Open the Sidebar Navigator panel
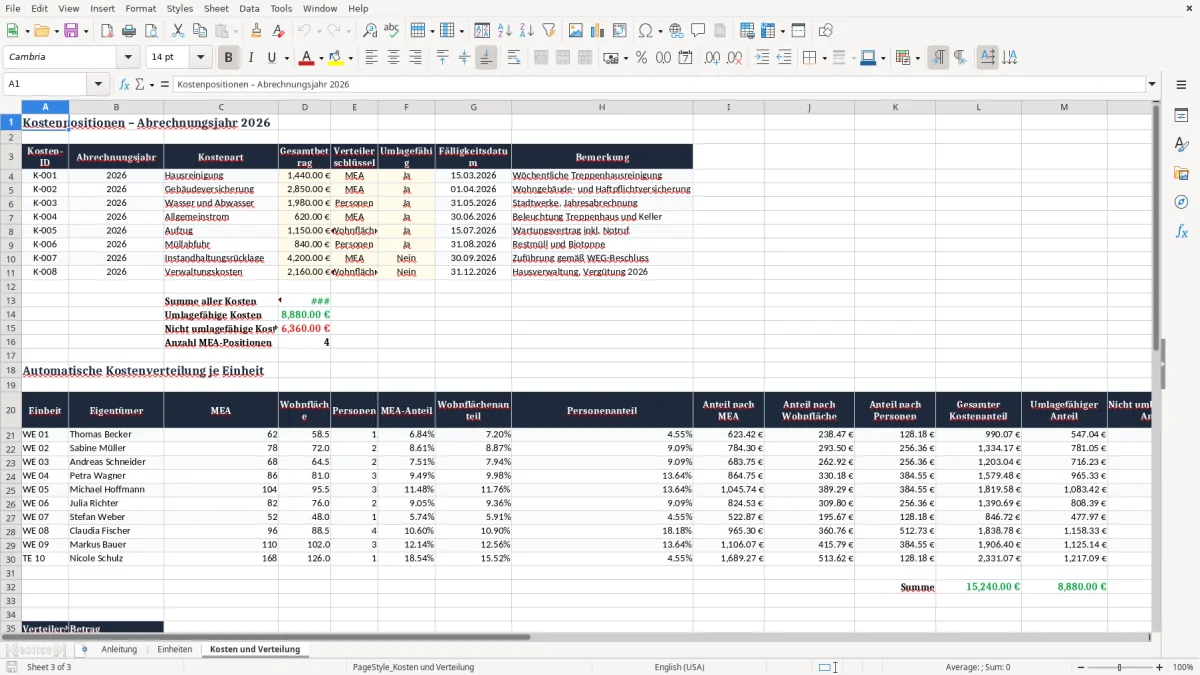The height and width of the screenshot is (675, 1200). [1181, 202]
